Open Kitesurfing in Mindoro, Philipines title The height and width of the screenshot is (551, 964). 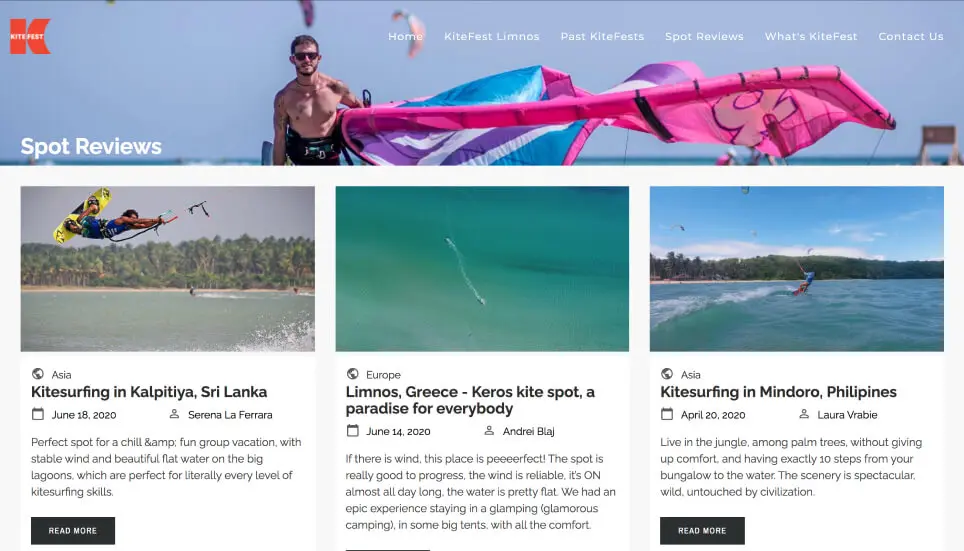pyautogui.click(x=778, y=392)
